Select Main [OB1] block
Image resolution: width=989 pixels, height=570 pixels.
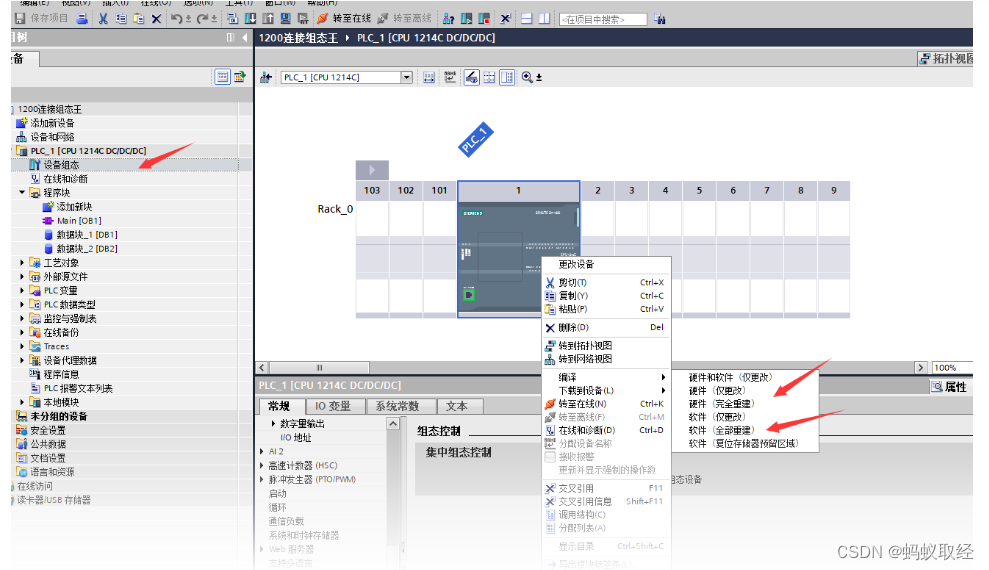79,221
